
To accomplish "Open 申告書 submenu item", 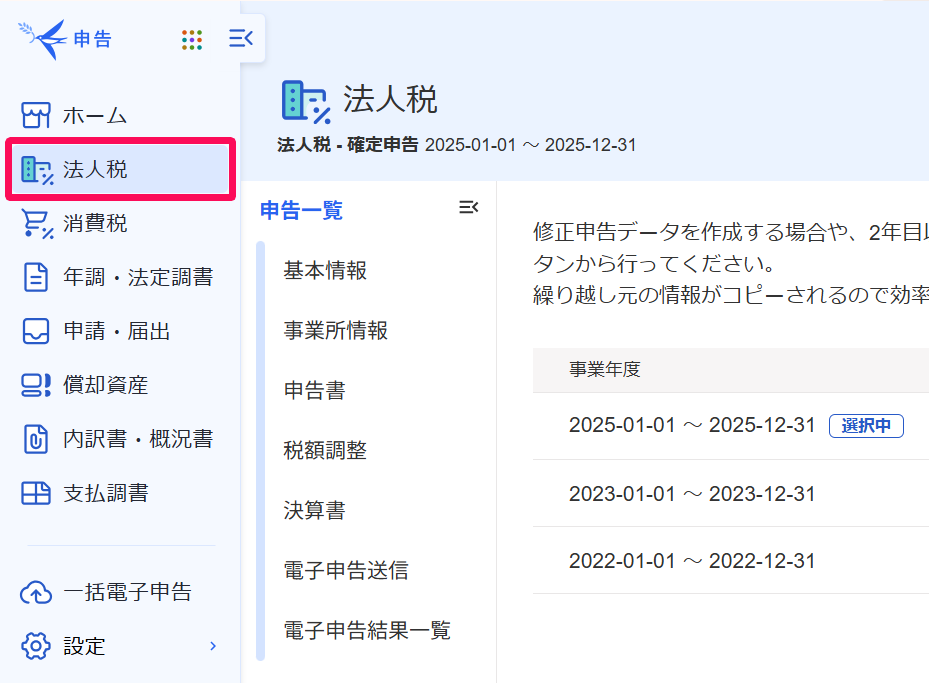I will click(x=315, y=390).
